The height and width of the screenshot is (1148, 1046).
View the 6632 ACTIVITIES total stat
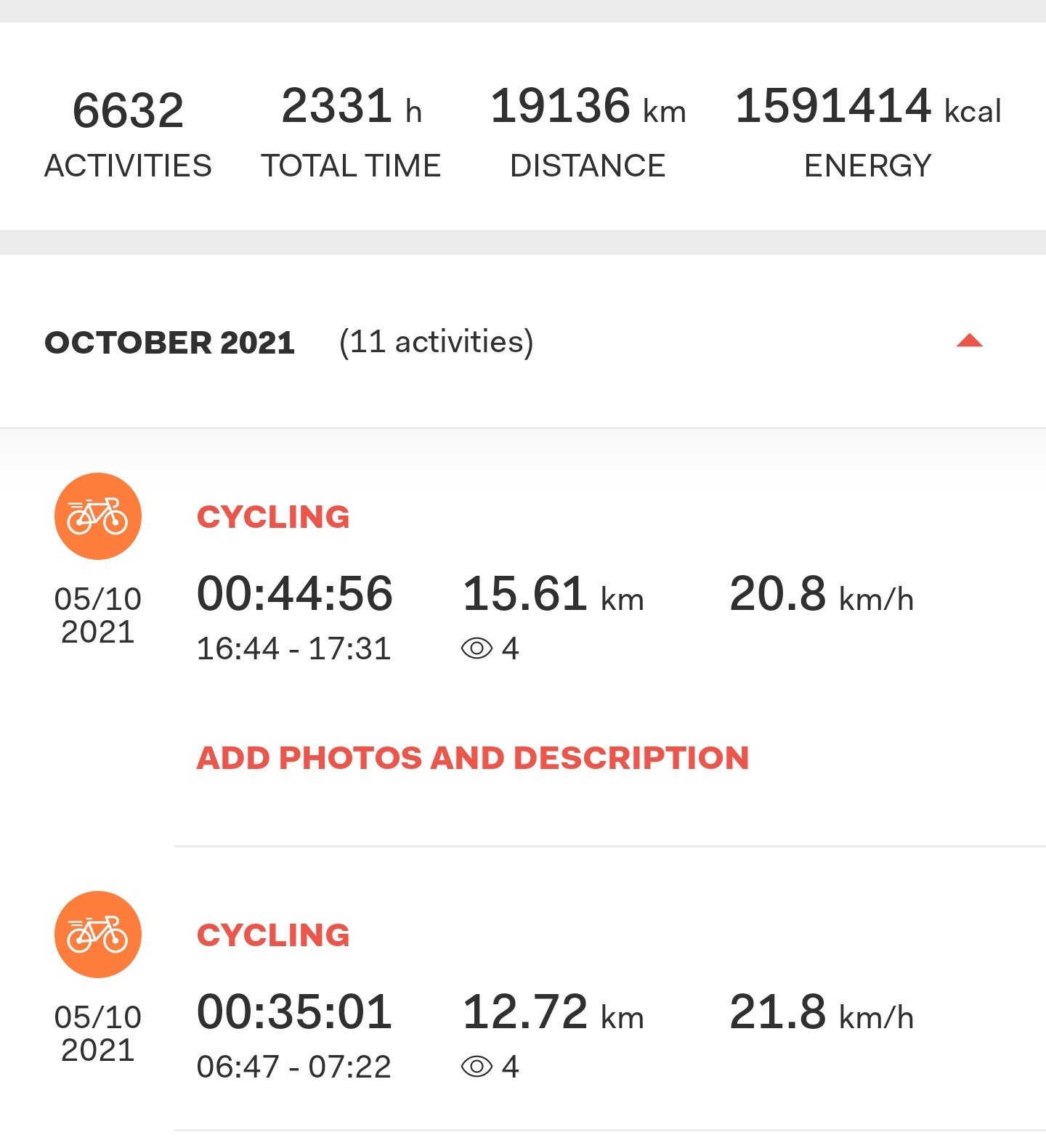[128, 134]
